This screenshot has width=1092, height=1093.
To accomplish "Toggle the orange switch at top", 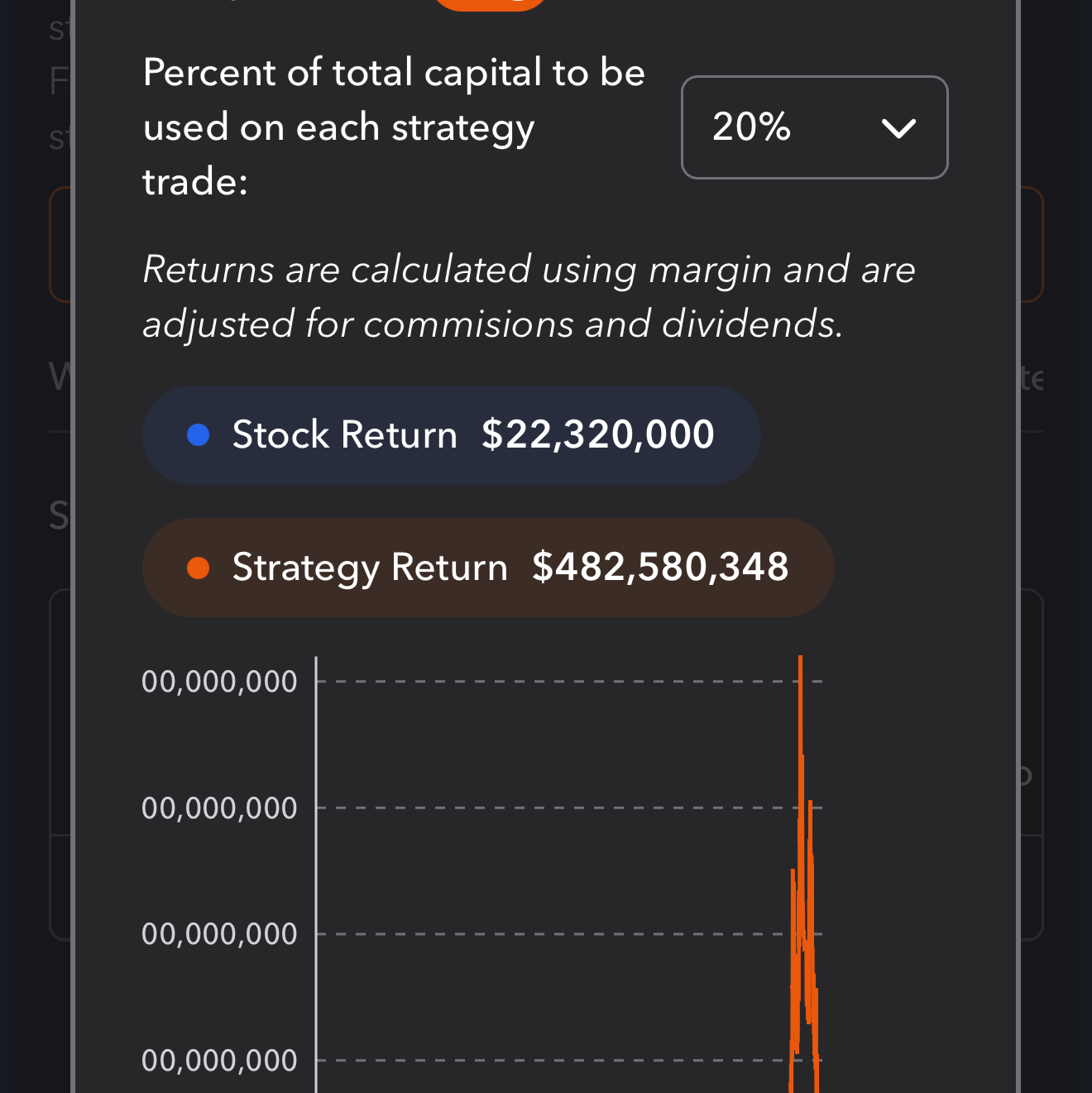I will pos(490,2).
